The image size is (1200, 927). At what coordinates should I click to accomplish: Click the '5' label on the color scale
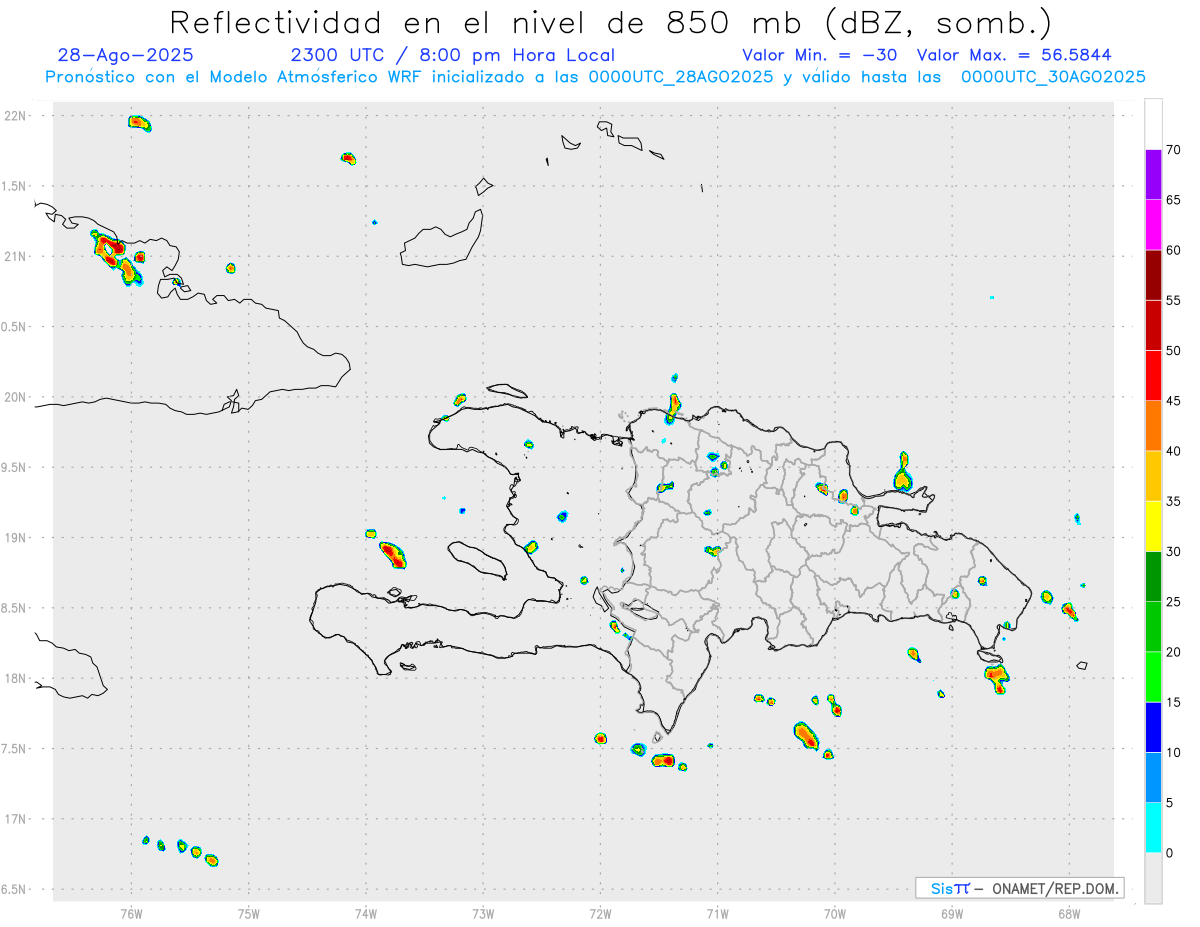(1170, 803)
